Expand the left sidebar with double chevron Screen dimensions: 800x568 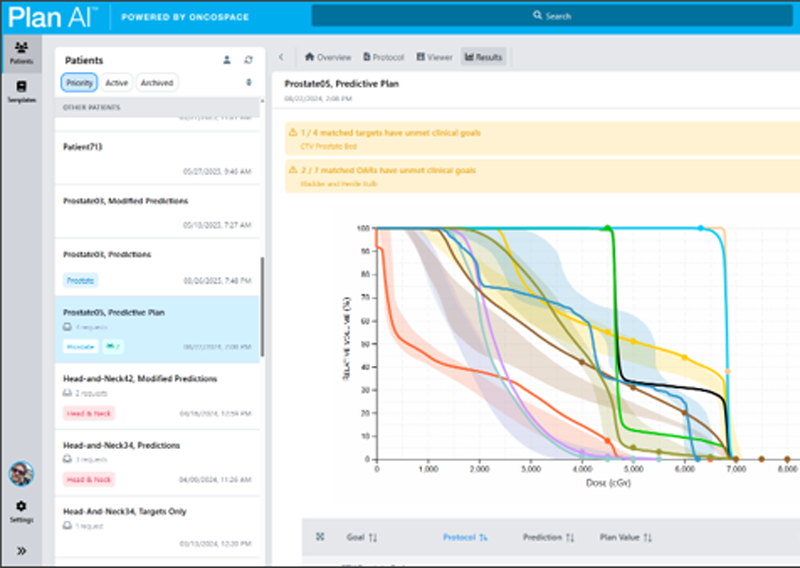point(21,551)
